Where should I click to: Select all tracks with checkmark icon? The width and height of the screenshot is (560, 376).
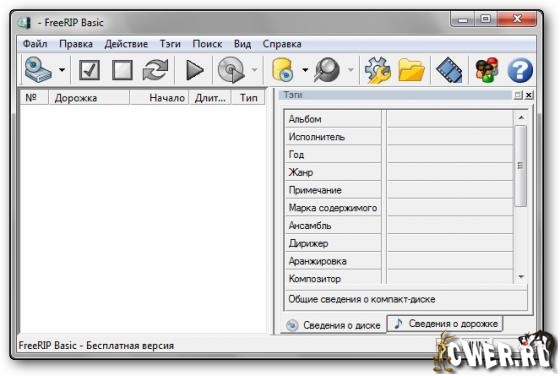coord(89,70)
